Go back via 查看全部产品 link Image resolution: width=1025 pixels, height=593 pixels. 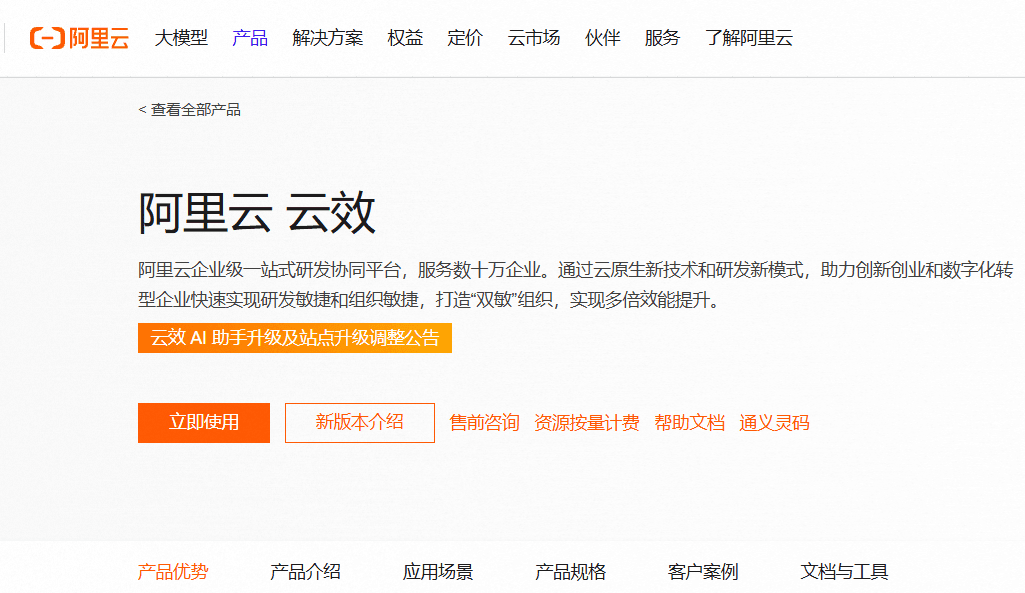[190, 110]
